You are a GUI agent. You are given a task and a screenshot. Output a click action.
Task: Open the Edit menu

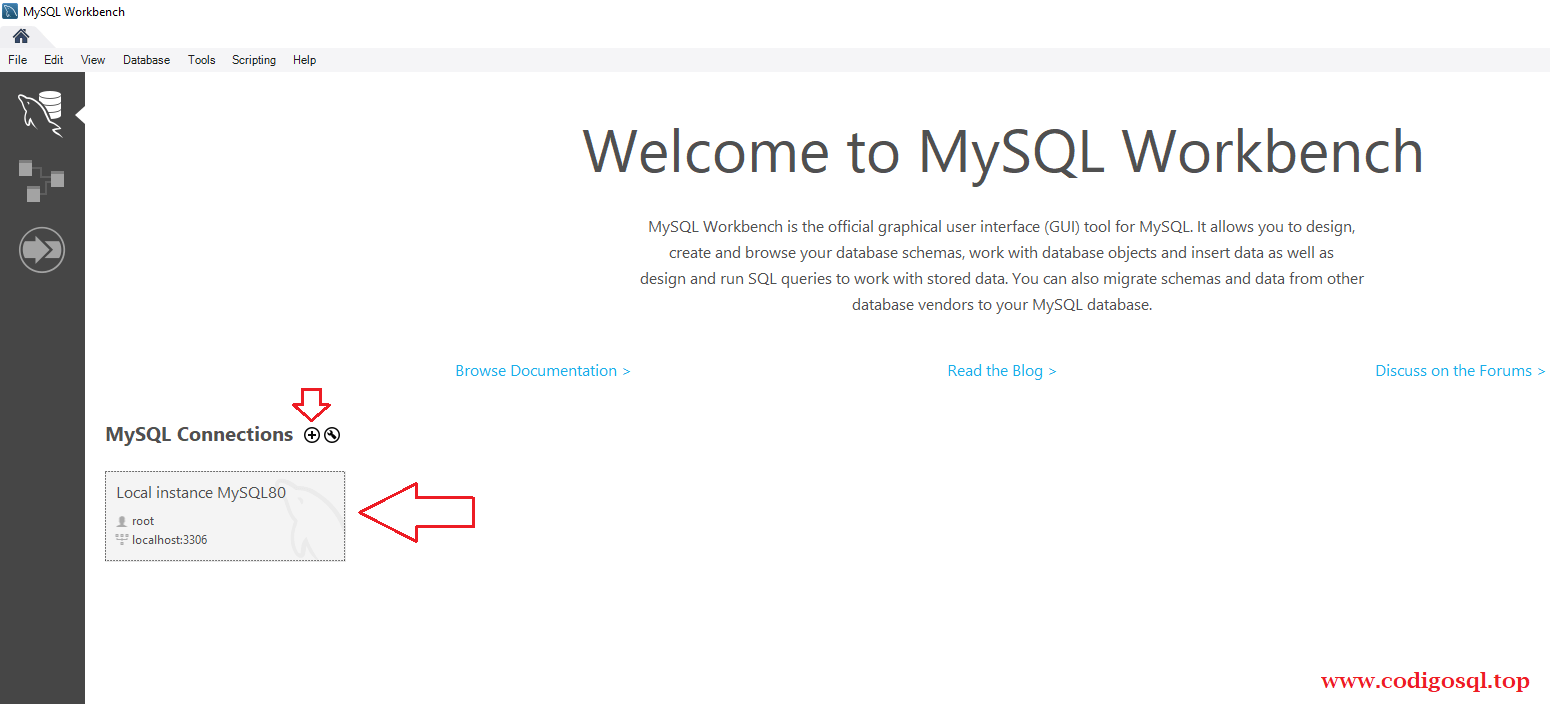[x=54, y=60]
